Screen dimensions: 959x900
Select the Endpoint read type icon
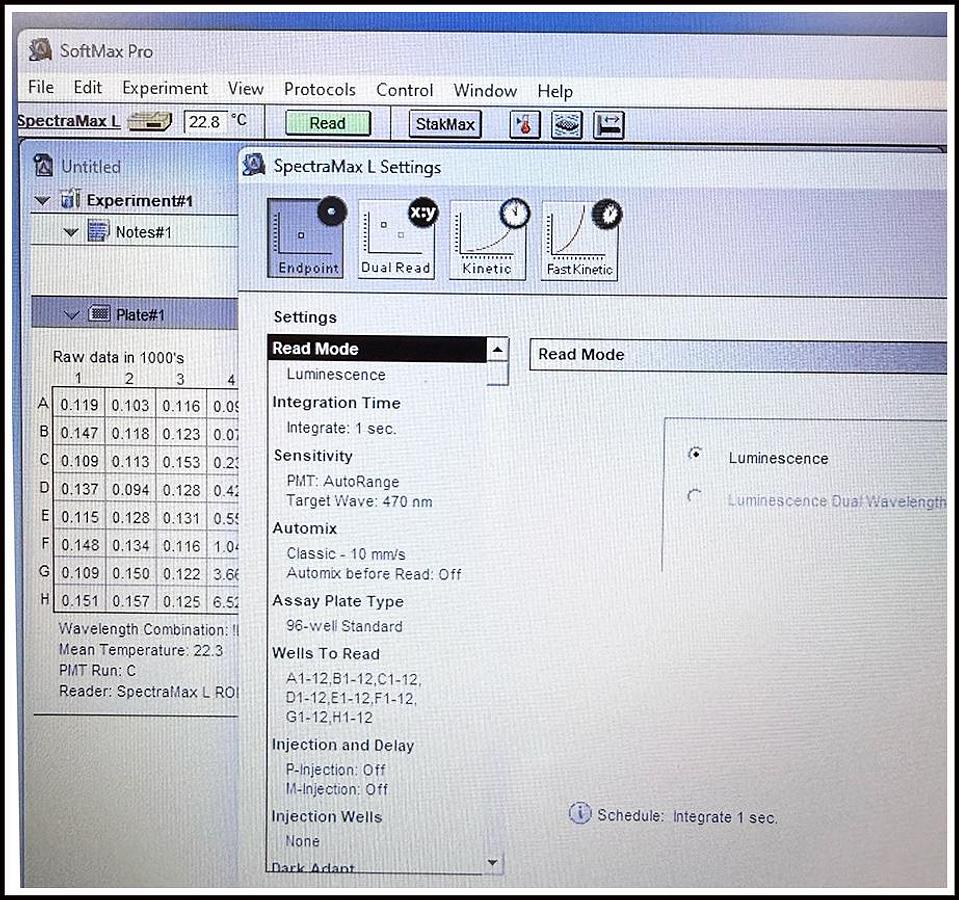(x=305, y=238)
